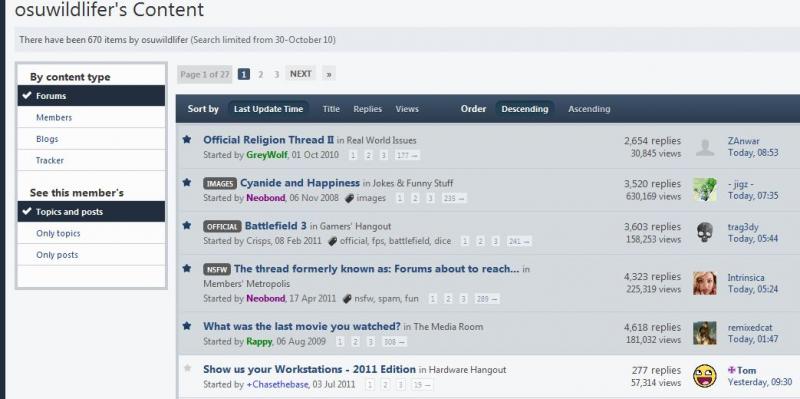This screenshot has width=800, height=399.
Task: Open The thread formerly known as topic
Action: coord(377,269)
